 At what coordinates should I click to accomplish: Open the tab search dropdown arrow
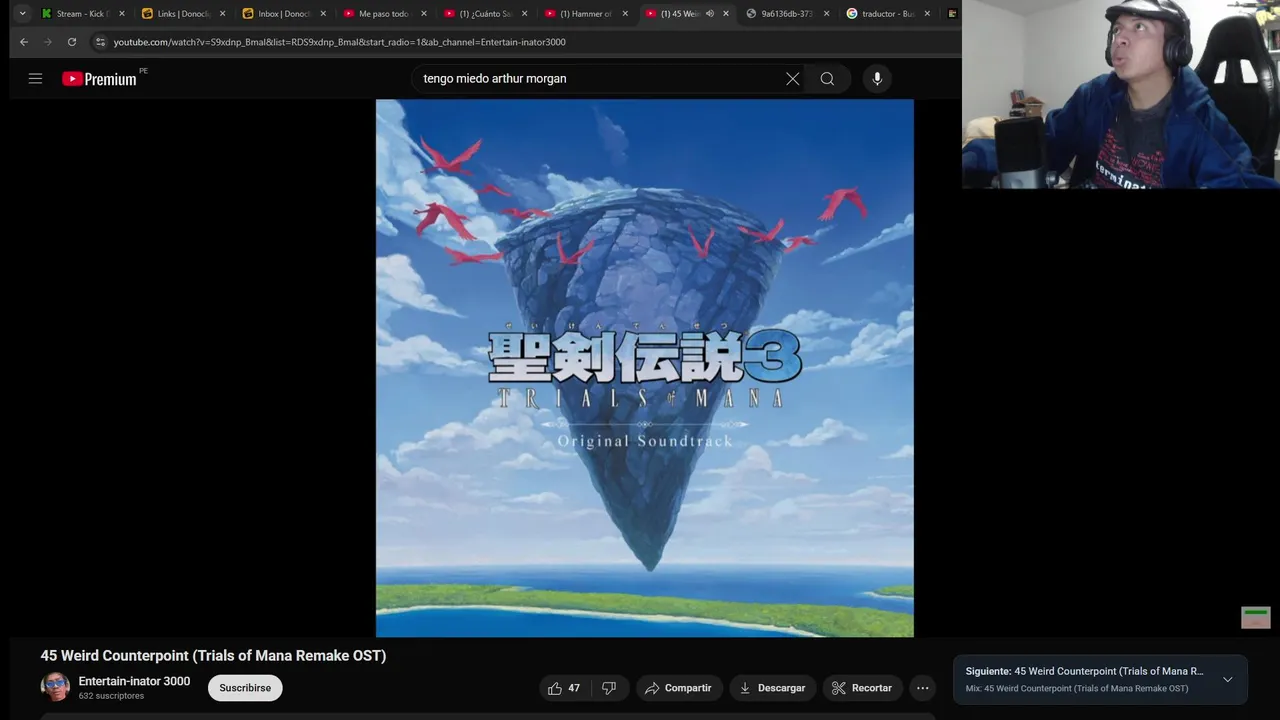[x=22, y=14]
